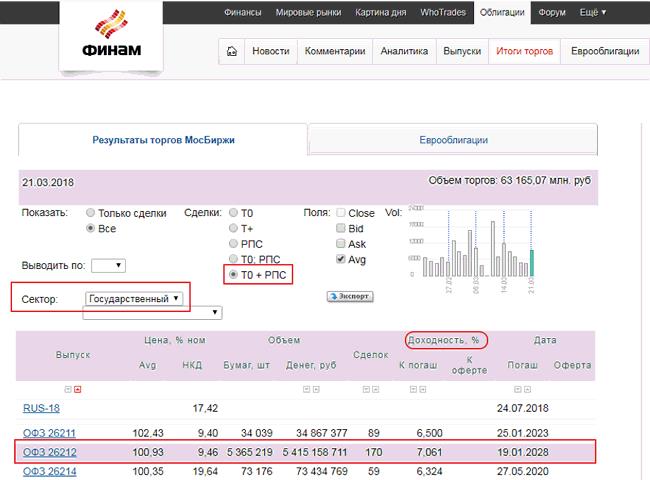Choose the T0 + РПС radio button
Screen dimensions: 650x480
(x=233, y=274)
